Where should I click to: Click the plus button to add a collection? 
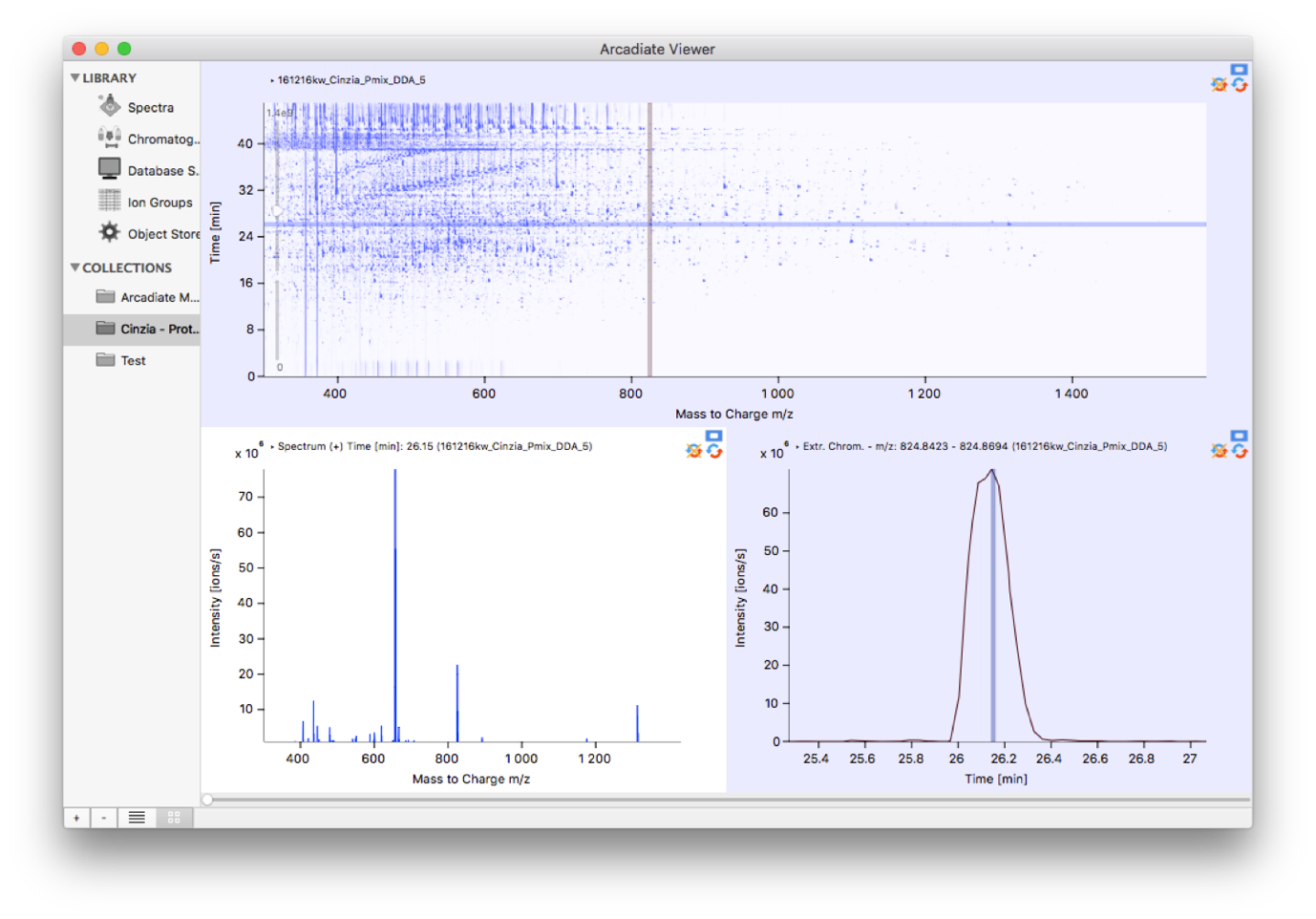coord(76,818)
